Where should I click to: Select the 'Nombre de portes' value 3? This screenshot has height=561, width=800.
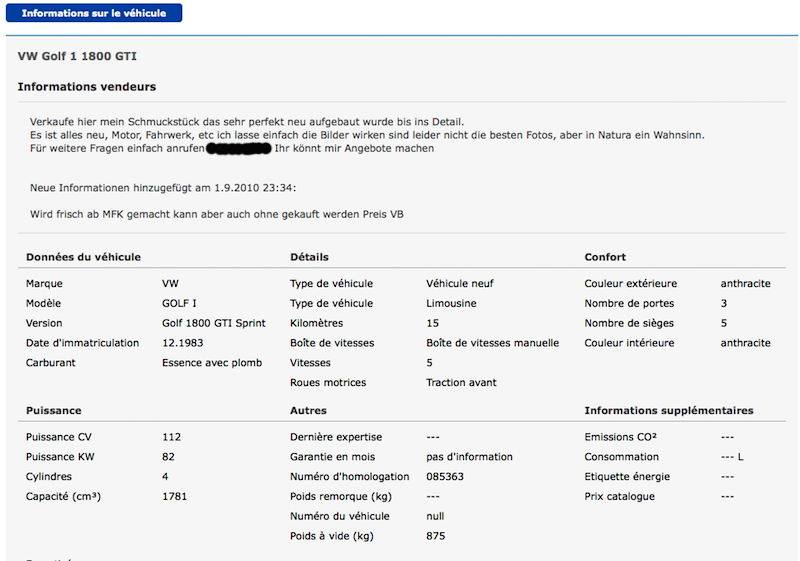723,303
